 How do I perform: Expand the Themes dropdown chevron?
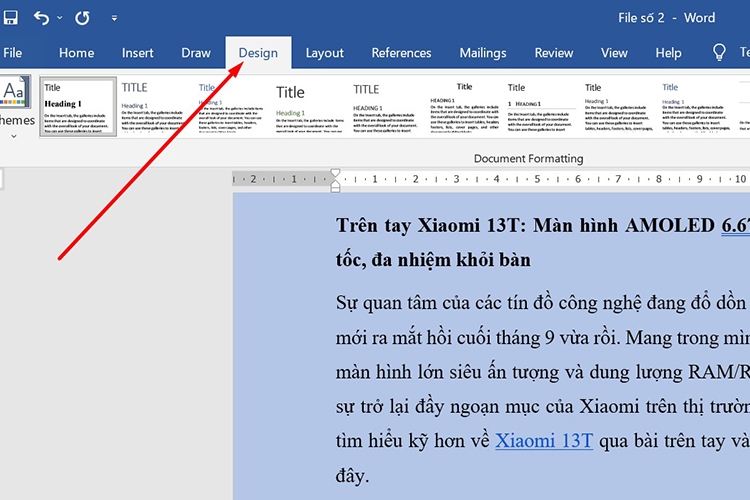coord(14,136)
